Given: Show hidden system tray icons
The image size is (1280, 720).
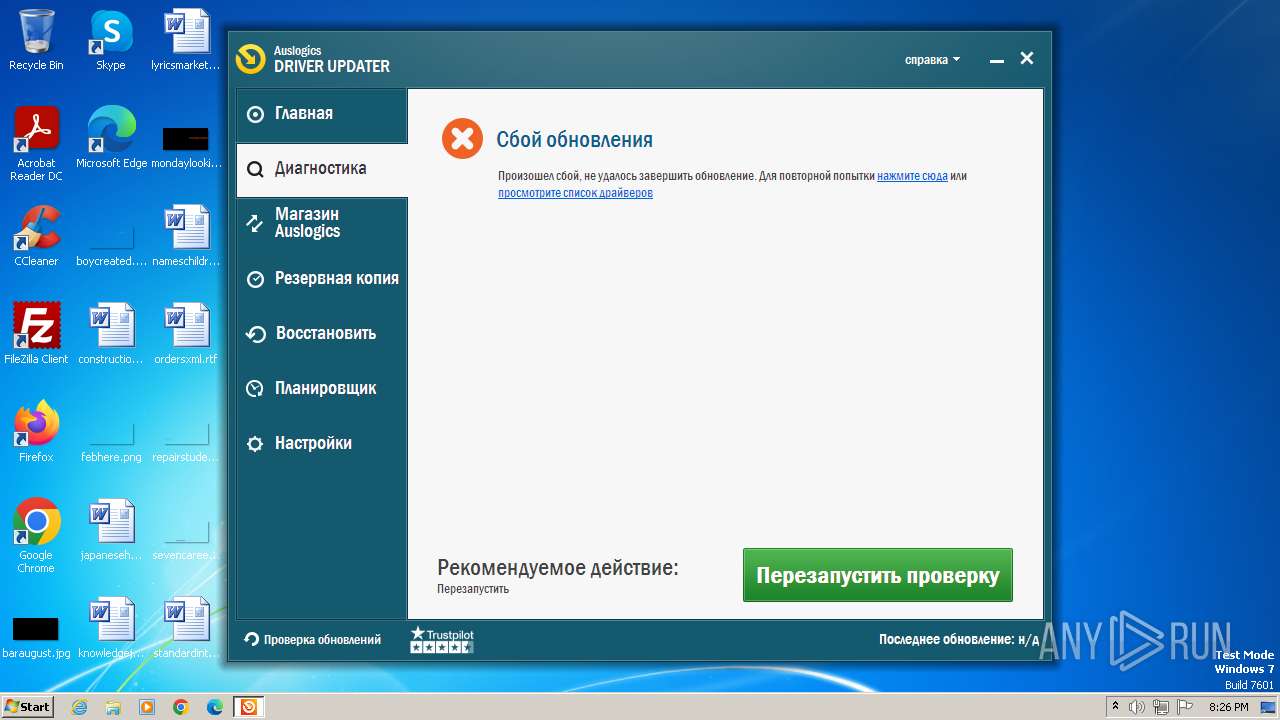Looking at the screenshot, I should click(1115, 707).
